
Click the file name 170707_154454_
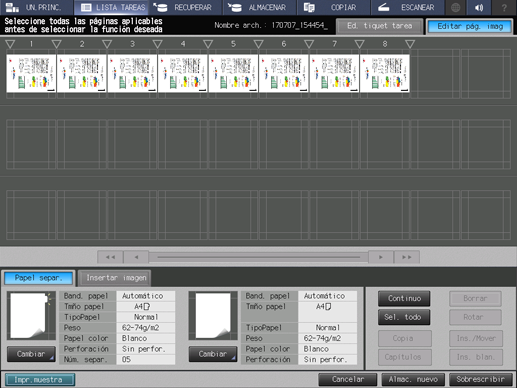[299, 25]
